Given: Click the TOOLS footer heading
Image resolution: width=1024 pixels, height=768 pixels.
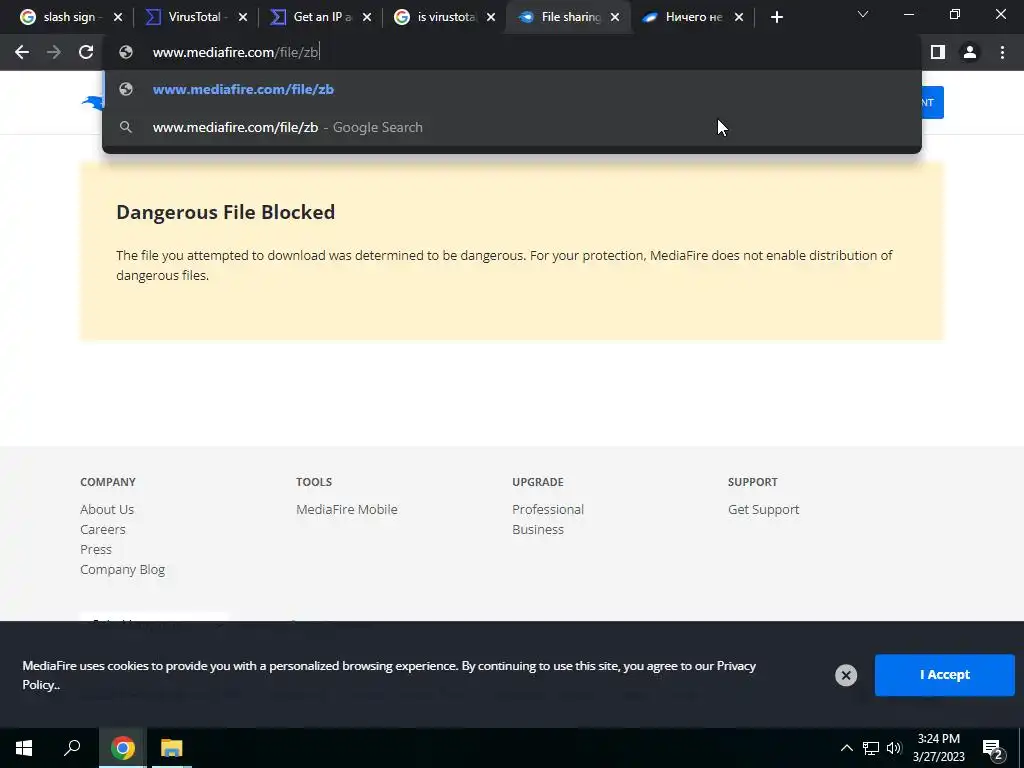Looking at the screenshot, I should pos(314,482).
